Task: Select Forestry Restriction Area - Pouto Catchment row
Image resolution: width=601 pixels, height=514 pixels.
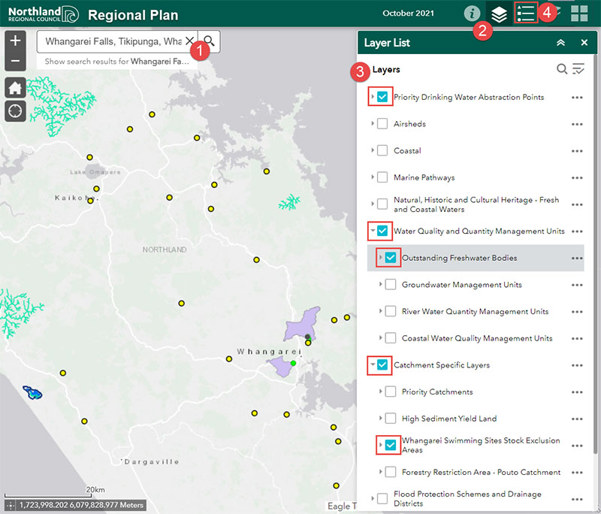Action: pos(475,472)
